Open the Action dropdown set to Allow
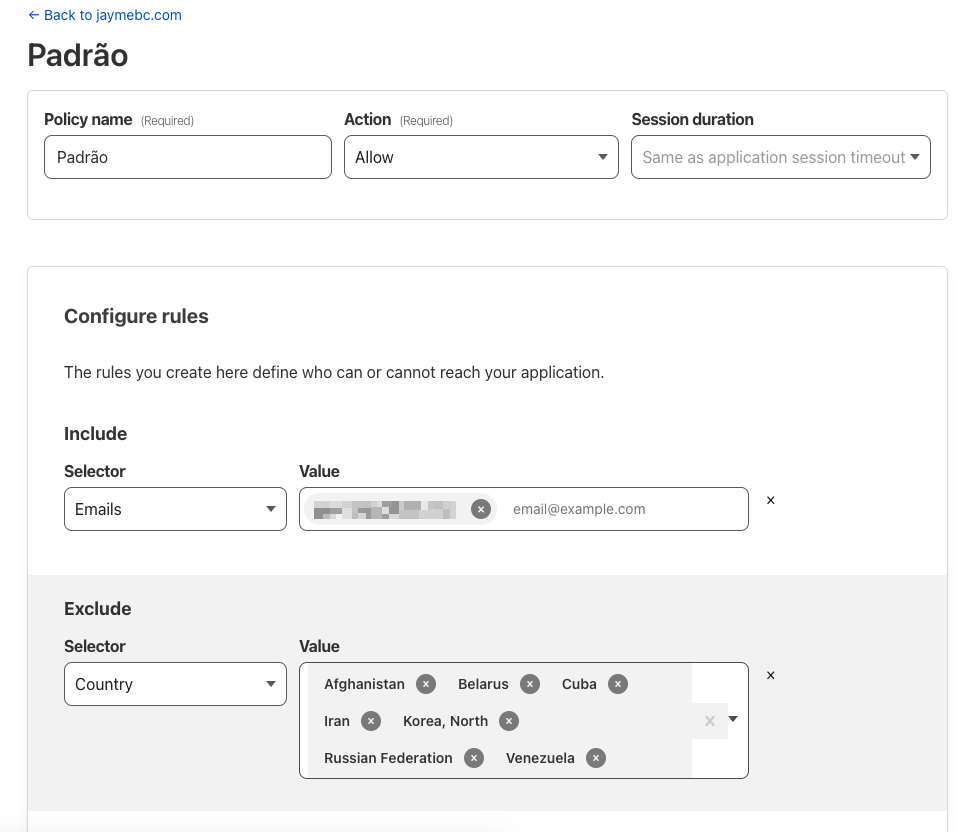 coord(481,157)
